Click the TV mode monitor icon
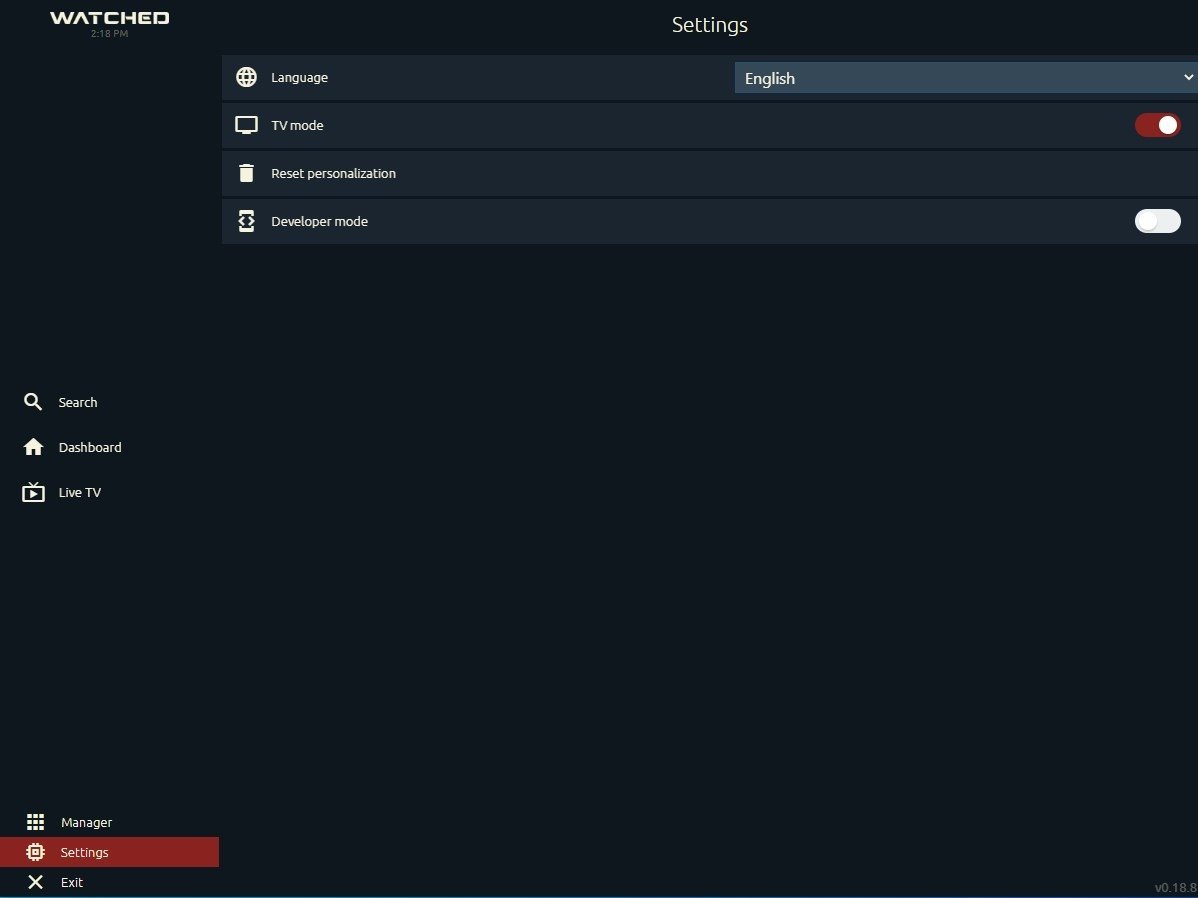The image size is (1198, 898). 246,125
